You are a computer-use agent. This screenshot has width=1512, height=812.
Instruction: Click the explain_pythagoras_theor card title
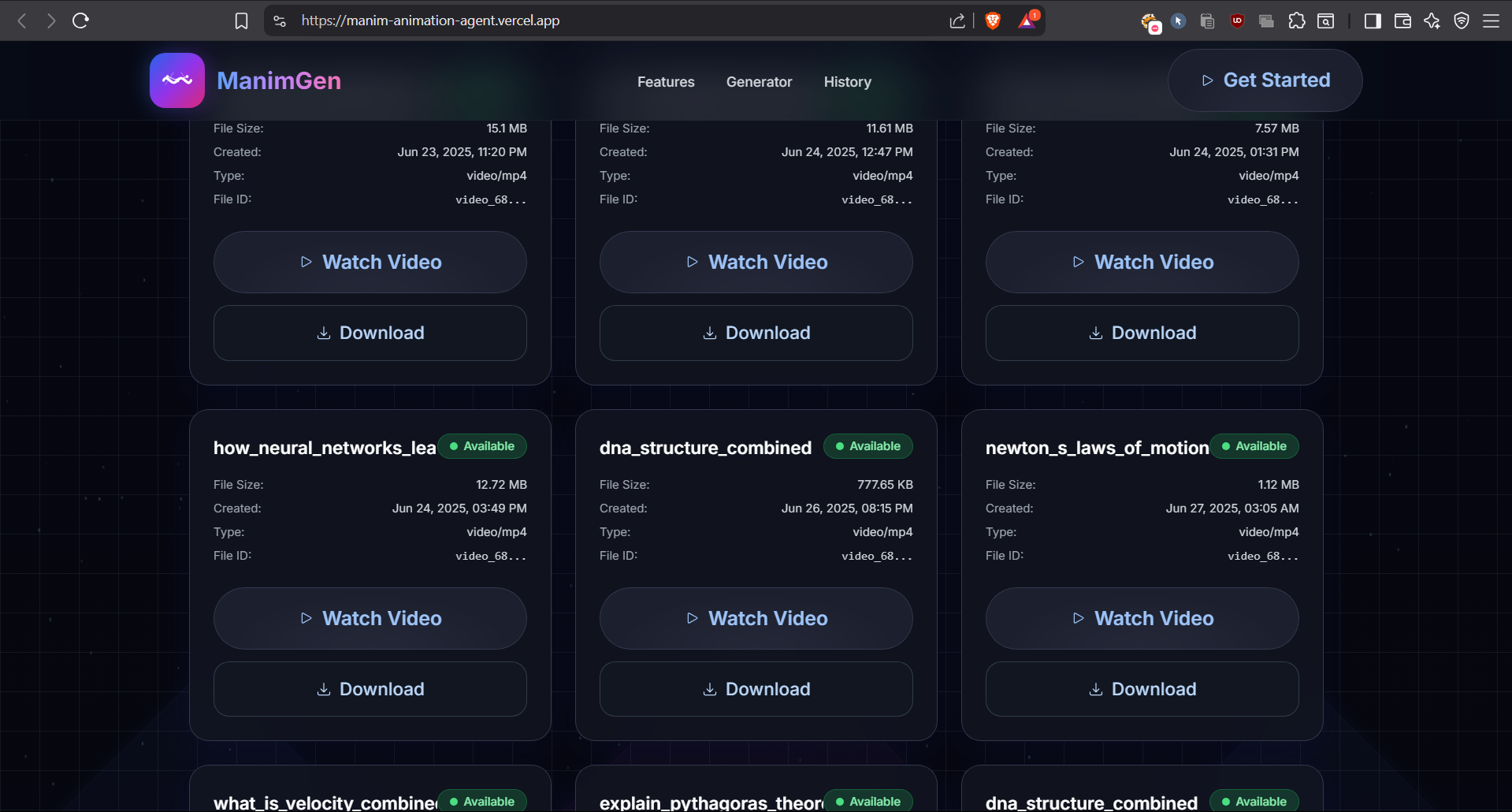coord(711,803)
